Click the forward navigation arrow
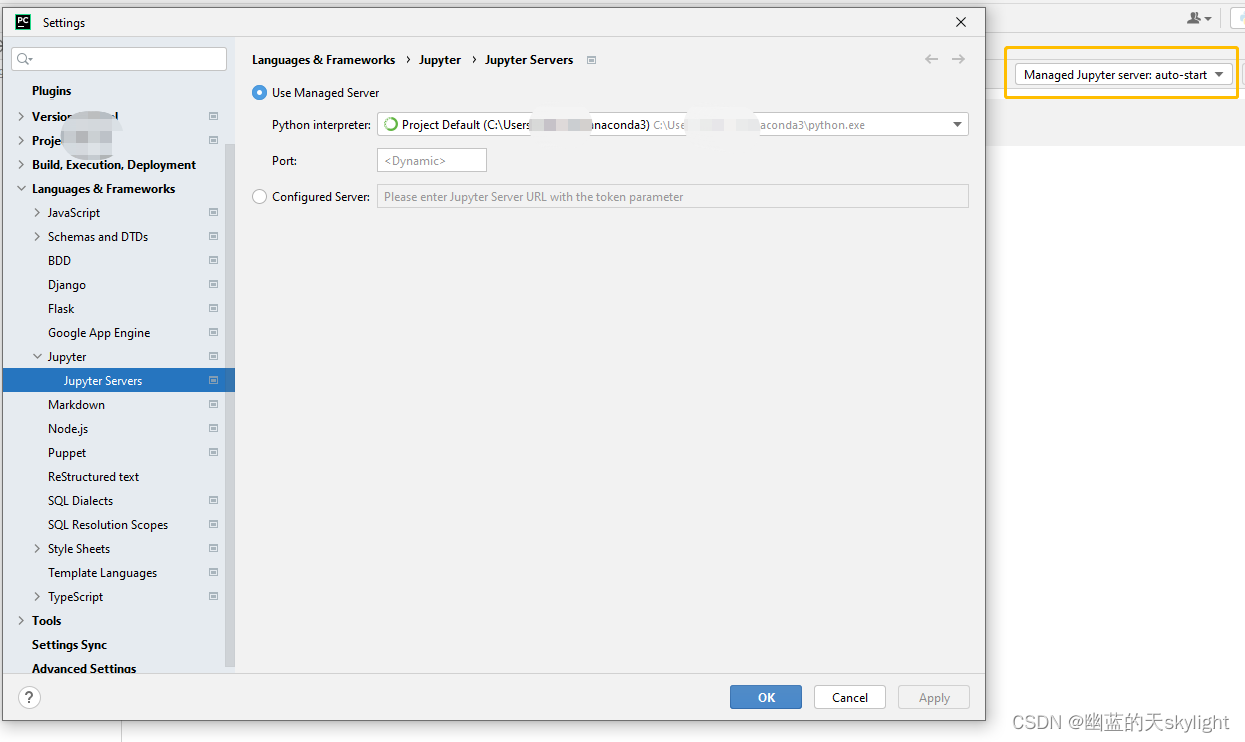Viewport: 1245px width, 742px height. (958, 60)
